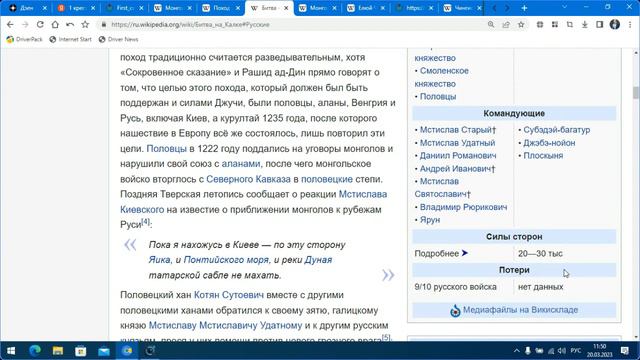Open the browser three-dot menu

(630, 24)
